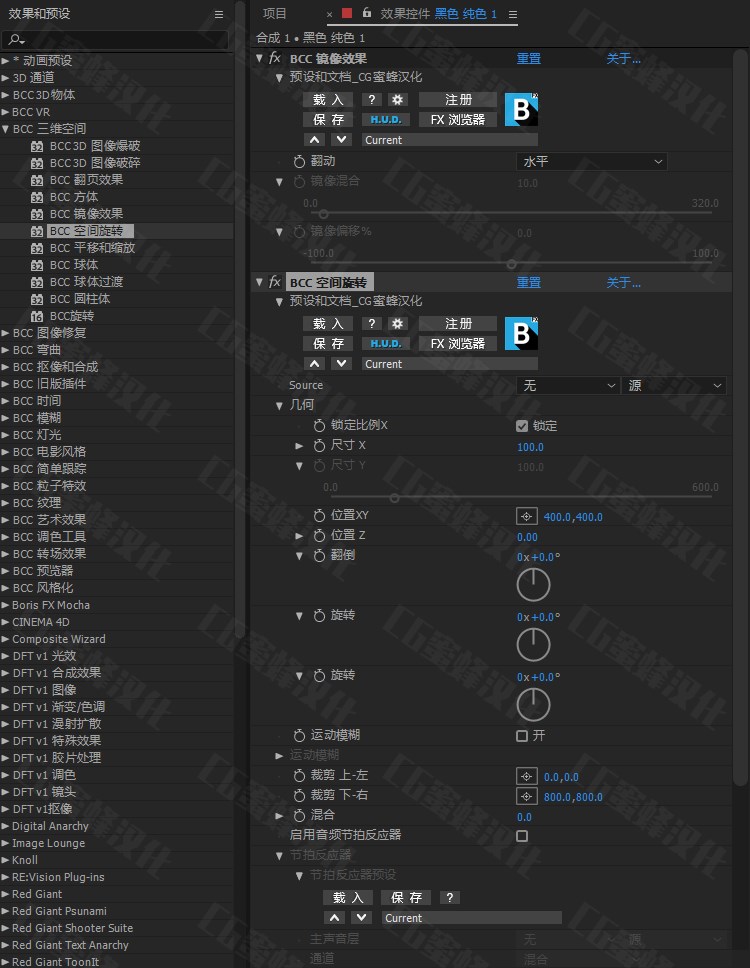The image size is (750, 968).
Task: Click the 保存 button in BCC 空间旋转
Action: (328, 343)
